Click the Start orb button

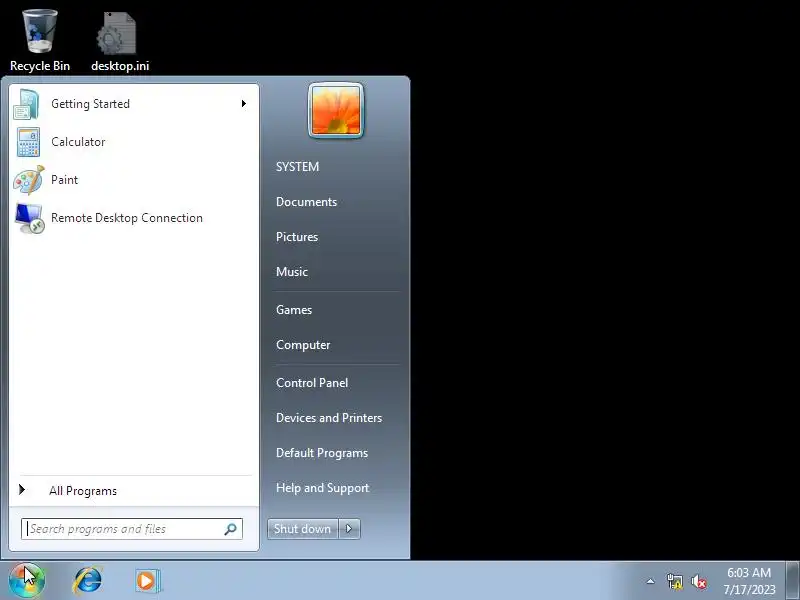tap(27, 580)
